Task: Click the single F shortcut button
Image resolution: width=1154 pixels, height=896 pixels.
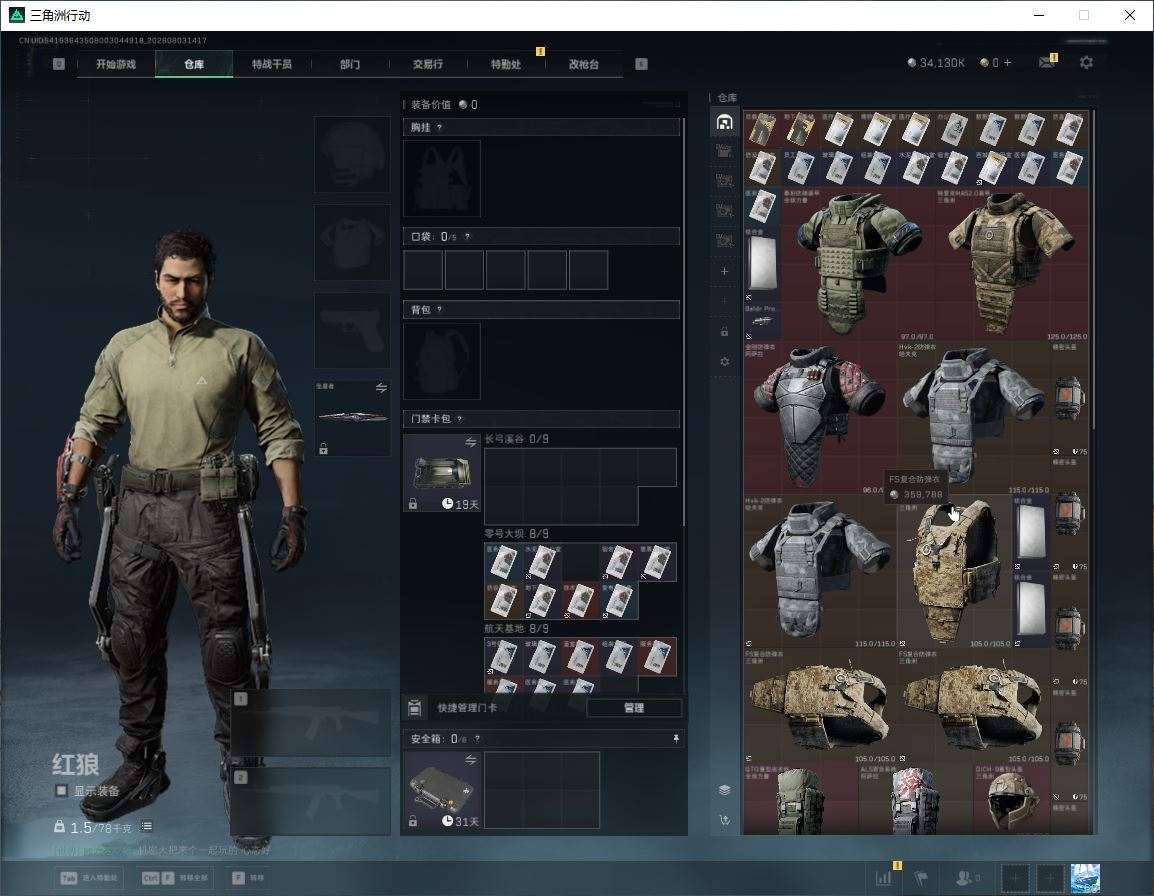Action: [x=248, y=878]
